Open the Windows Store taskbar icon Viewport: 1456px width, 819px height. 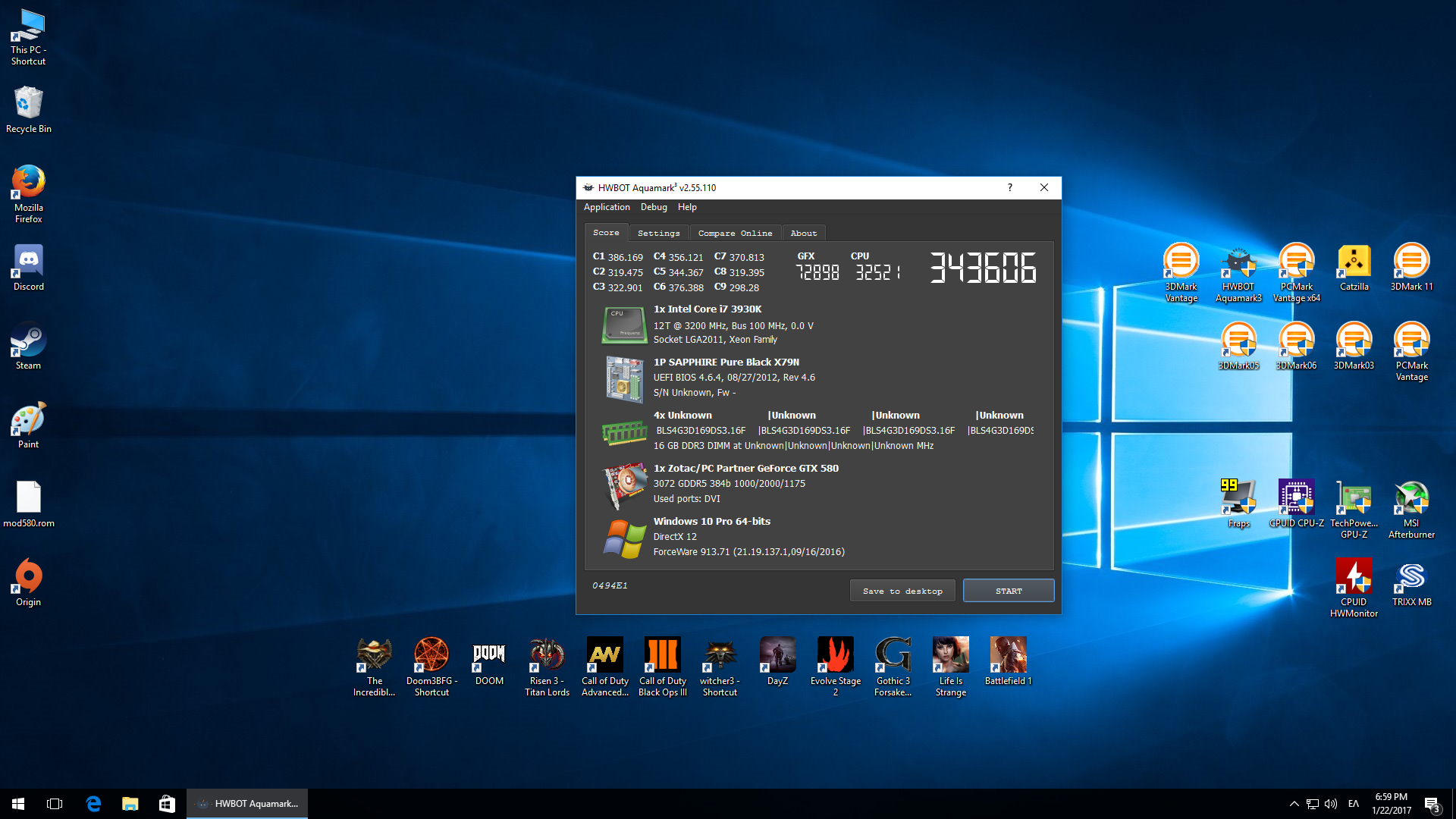point(167,804)
